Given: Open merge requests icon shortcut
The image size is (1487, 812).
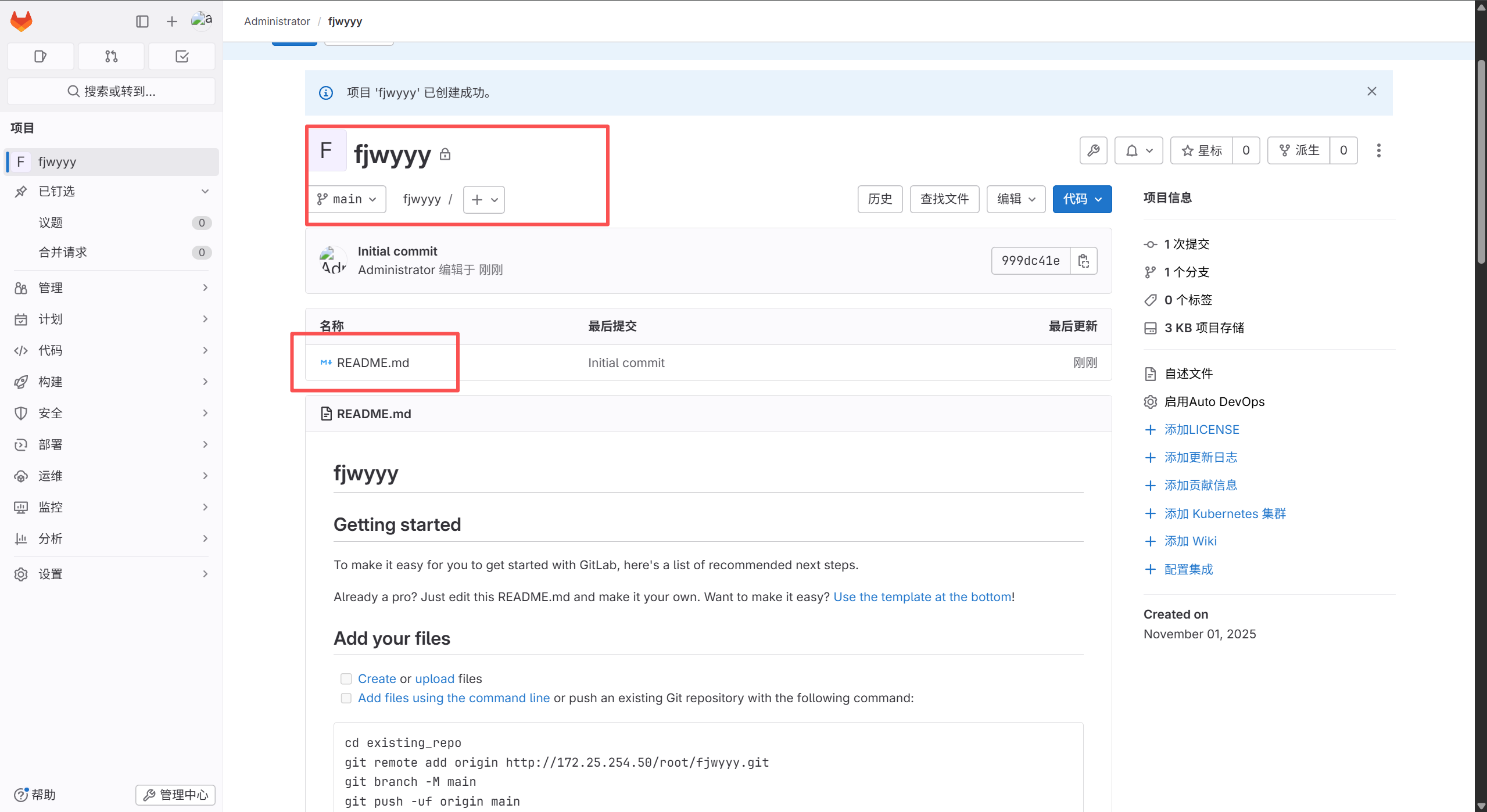Looking at the screenshot, I should (111, 56).
